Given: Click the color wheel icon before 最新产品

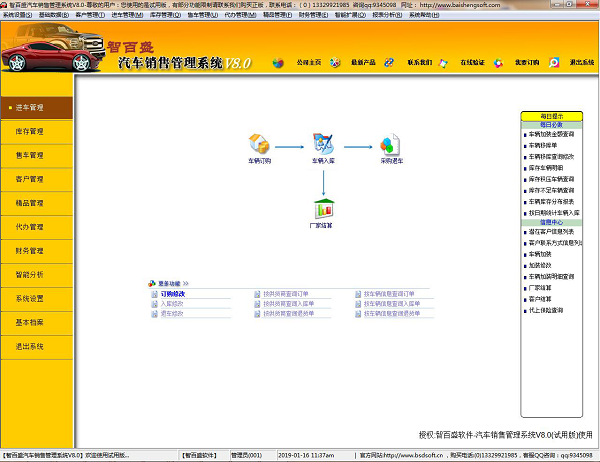Looking at the screenshot, I should (335, 62).
